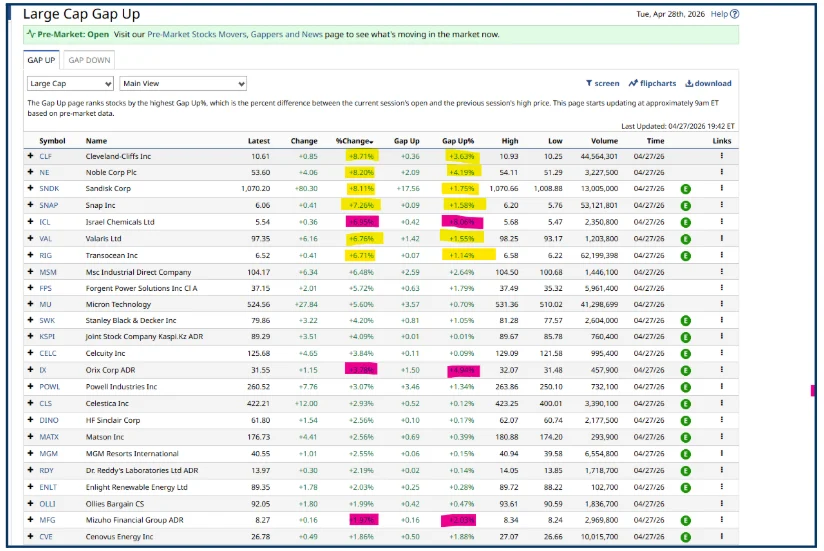Expand the MU row
This screenshot has width=824, height=551.
pyautogui.click(x=30, y=304)
